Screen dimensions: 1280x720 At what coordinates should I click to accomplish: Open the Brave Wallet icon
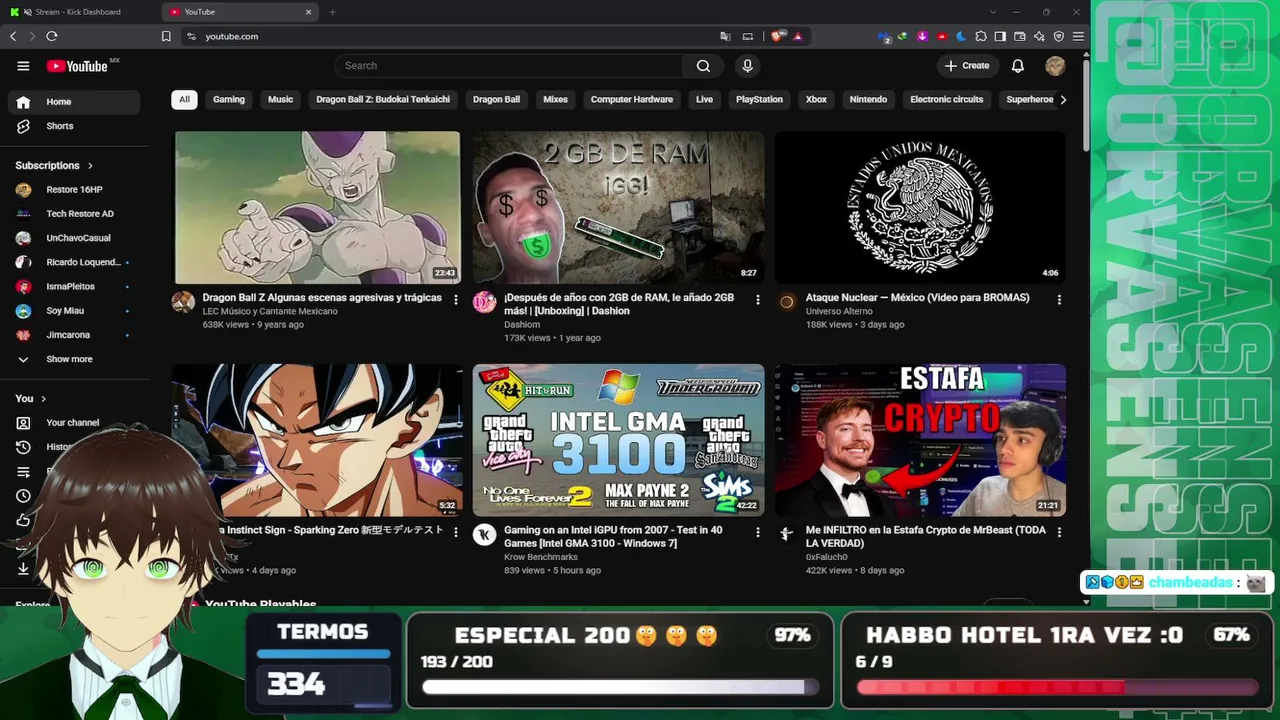point(1020,36)
